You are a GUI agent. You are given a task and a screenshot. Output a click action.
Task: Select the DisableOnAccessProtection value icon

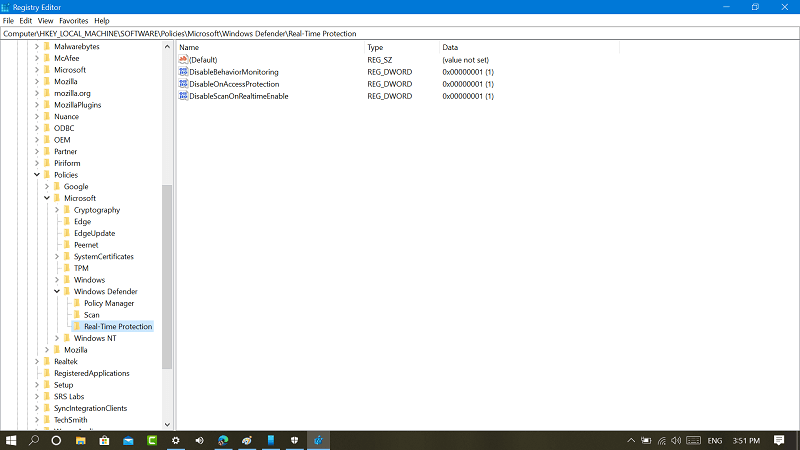[x=183, y=84]
